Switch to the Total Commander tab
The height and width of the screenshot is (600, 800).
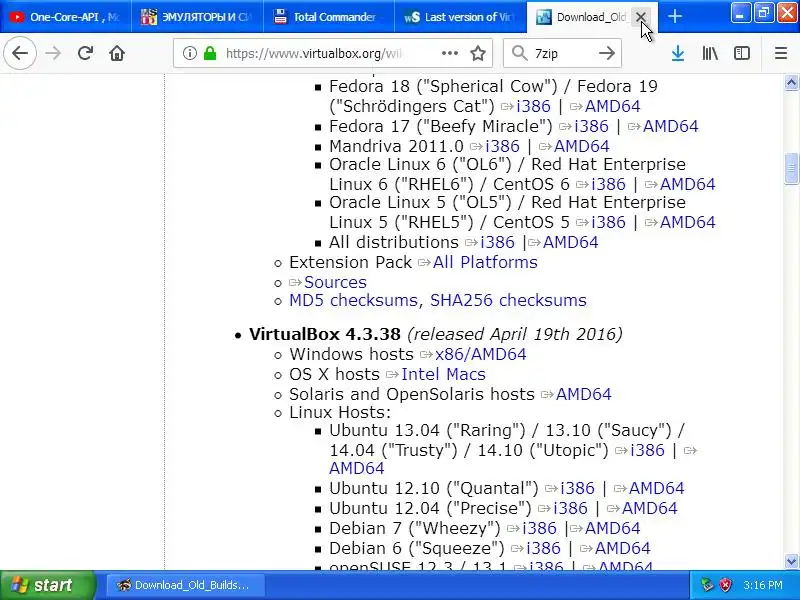pos(329,17)
